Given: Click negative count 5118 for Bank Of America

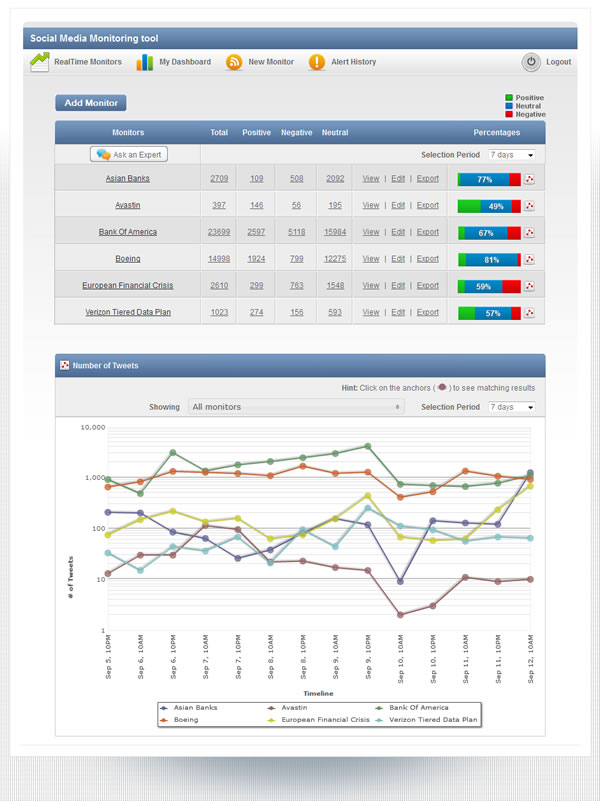Looking at the screenshot, I should tap(297, 232).
